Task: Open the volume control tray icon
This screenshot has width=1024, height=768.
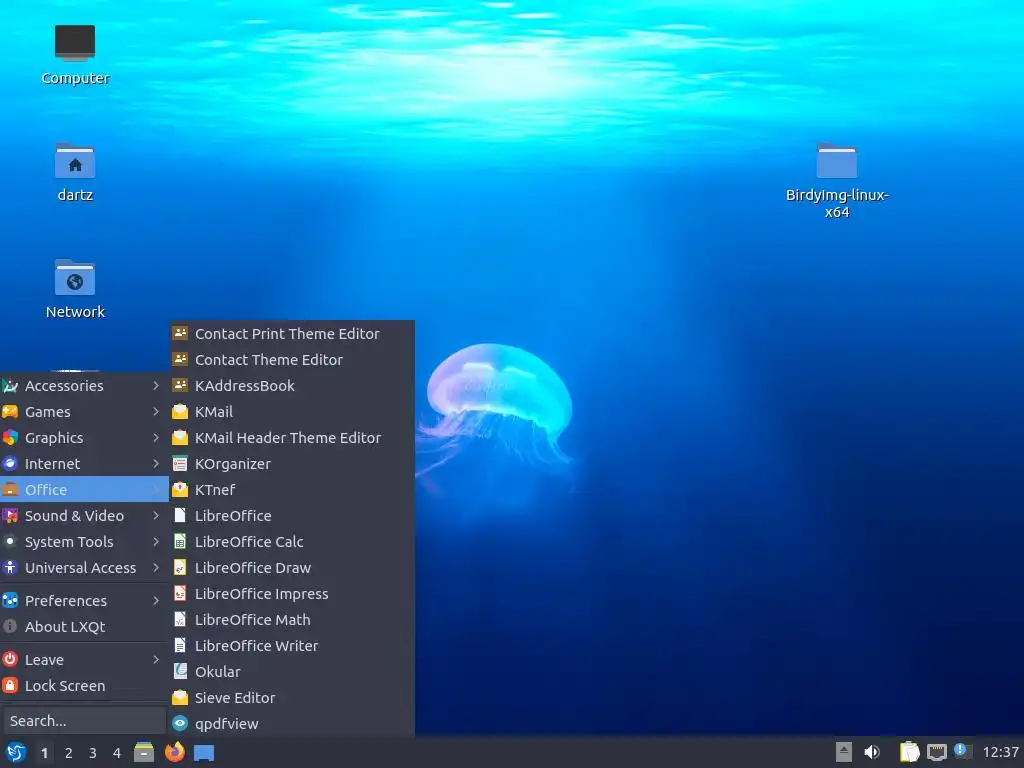Action: coord(872,752)
